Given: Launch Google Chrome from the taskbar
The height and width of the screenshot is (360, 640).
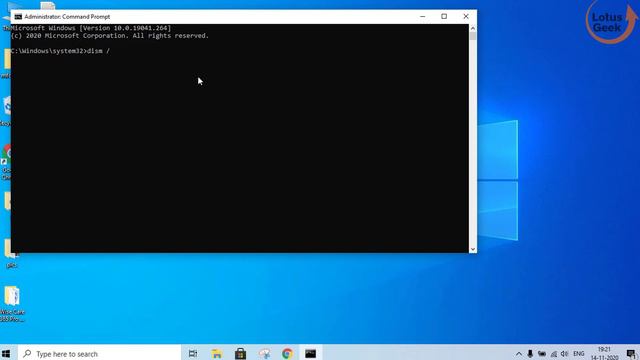Looking at the screenshot, I should [x=287, y=353].
